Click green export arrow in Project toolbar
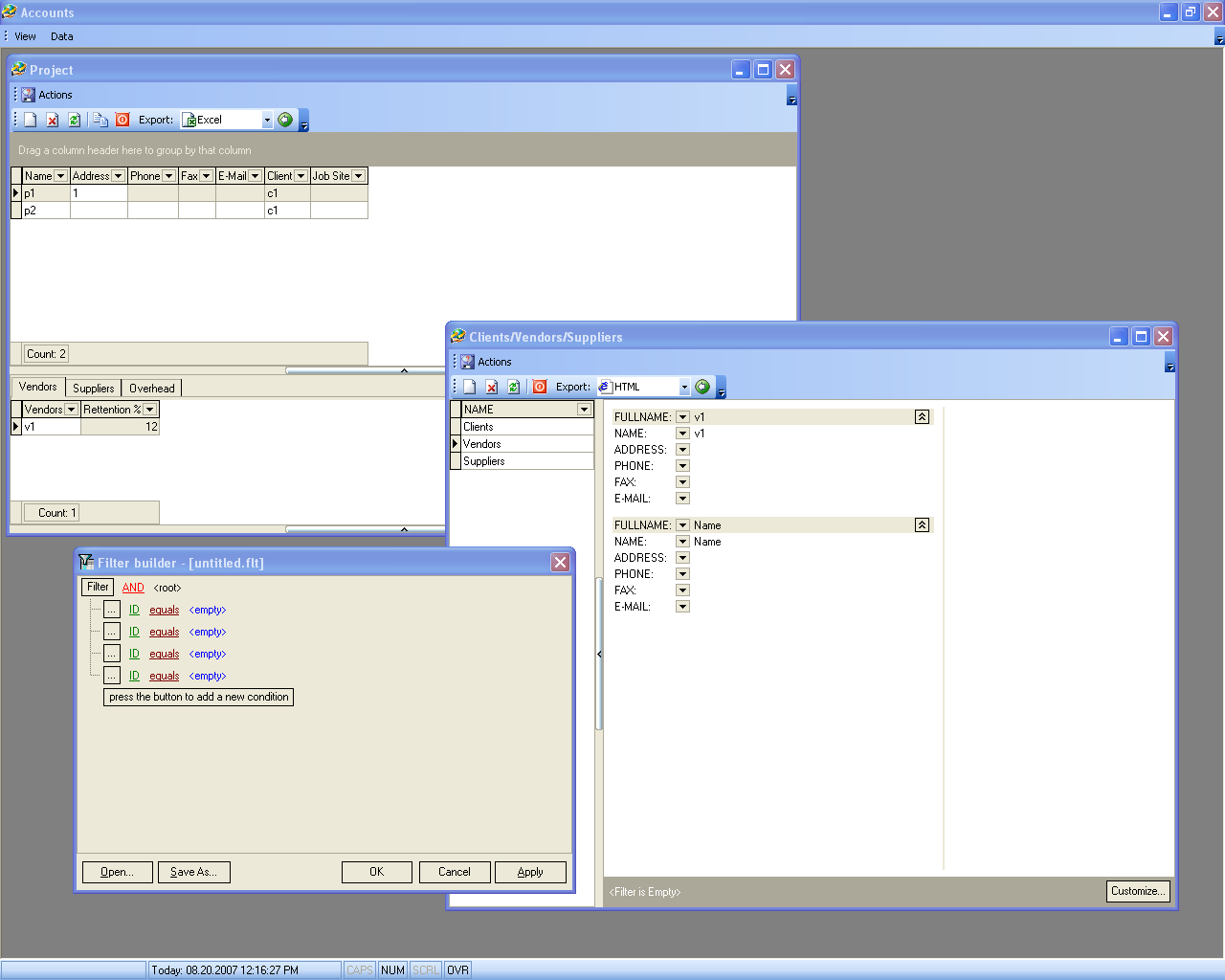Viewport: 1225px width, 980px height. point(285,120)
